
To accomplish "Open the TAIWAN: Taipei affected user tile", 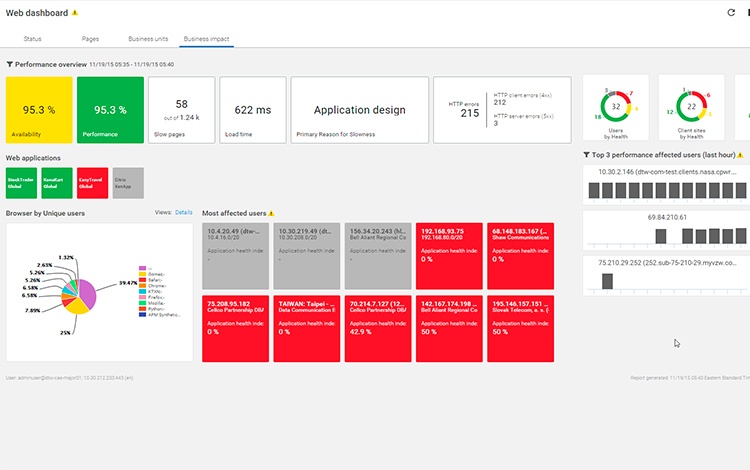I will (307, 328).
